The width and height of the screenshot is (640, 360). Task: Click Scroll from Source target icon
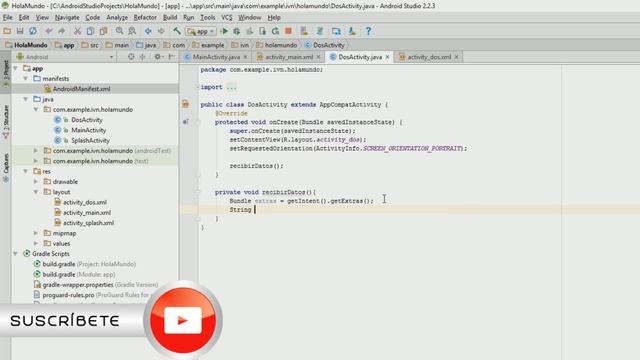click(131, 57)
